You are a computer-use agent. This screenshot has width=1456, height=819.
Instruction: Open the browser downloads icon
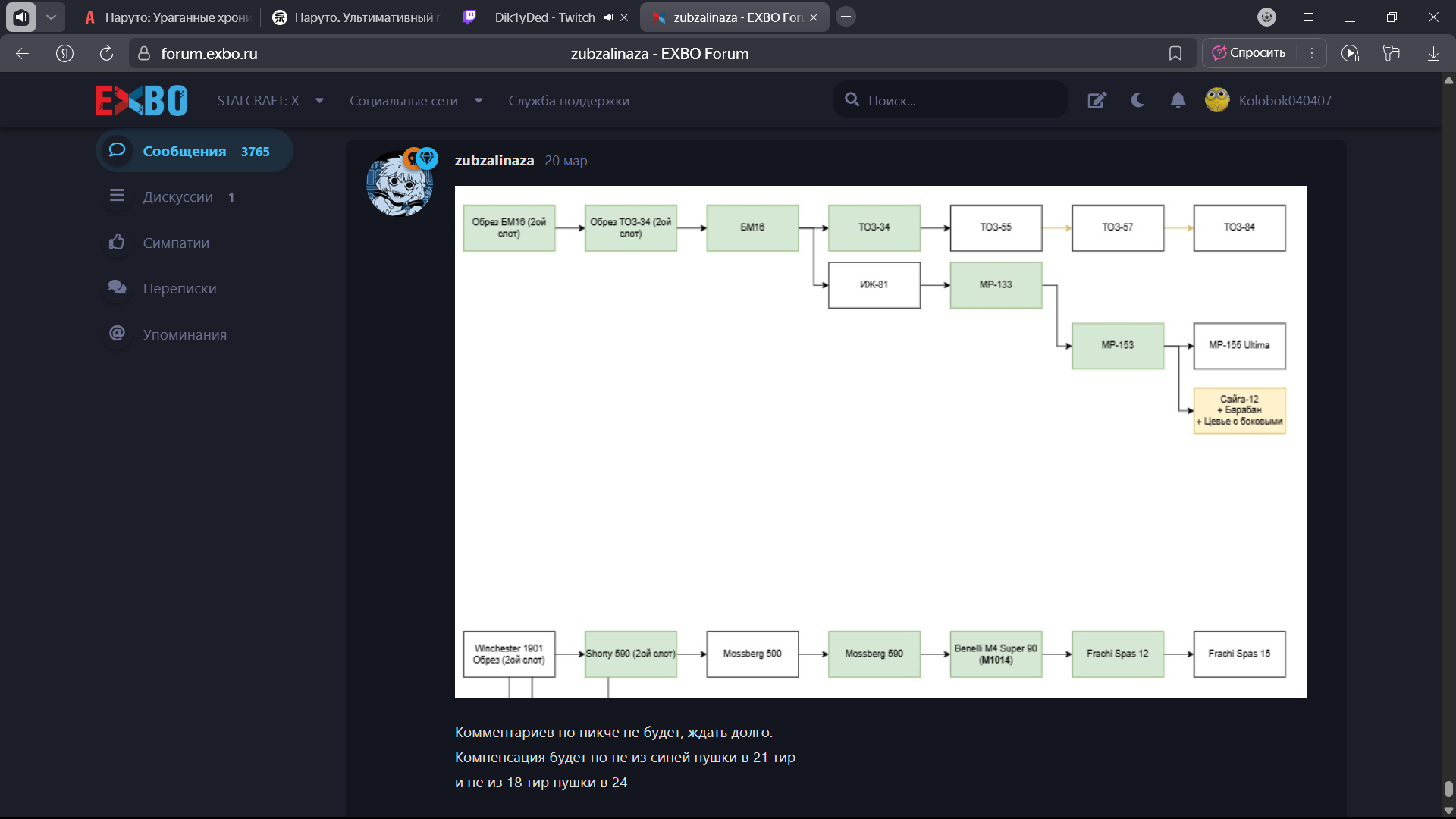pos(1433,53)
